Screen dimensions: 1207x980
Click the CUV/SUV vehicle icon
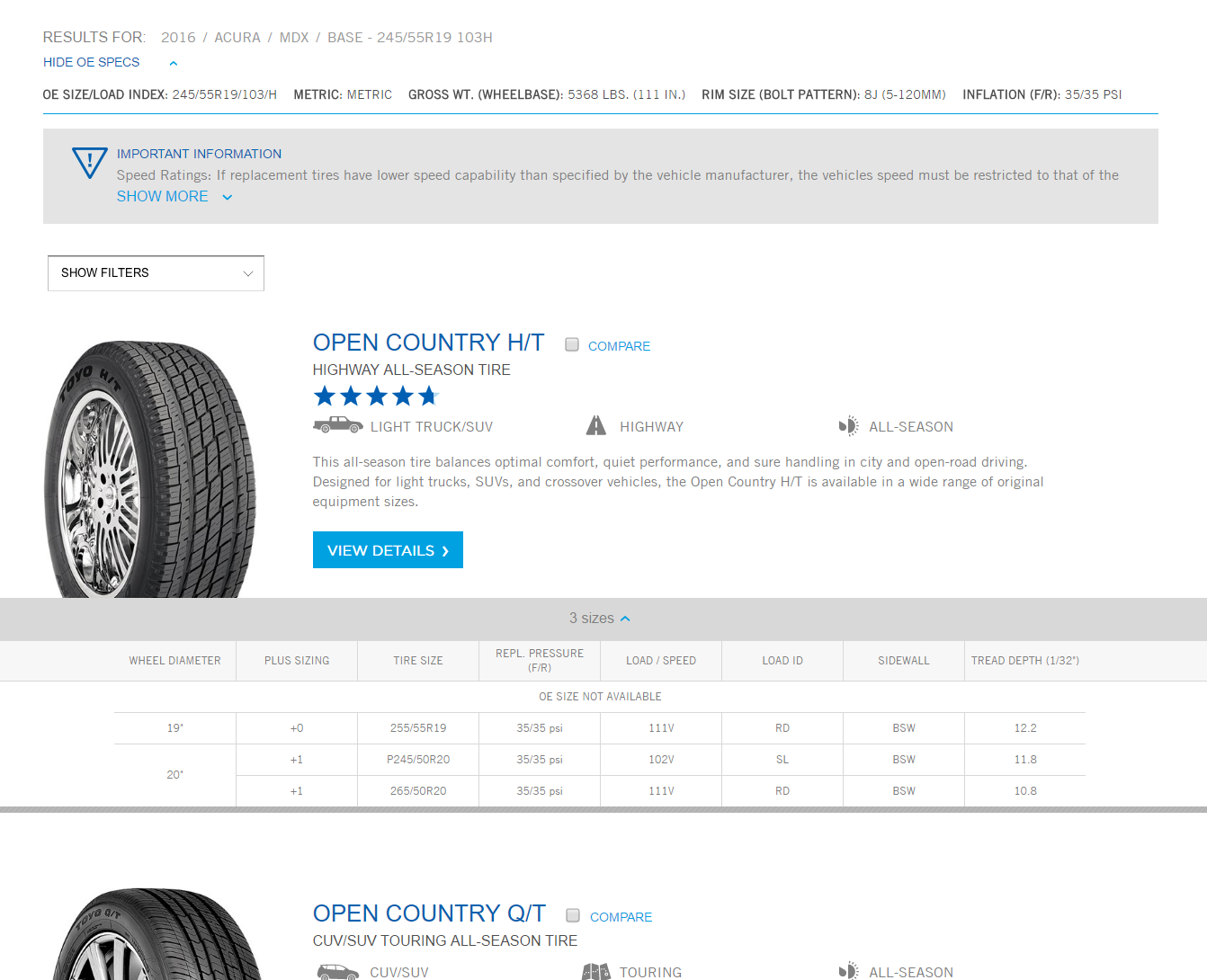coord(338,972)
